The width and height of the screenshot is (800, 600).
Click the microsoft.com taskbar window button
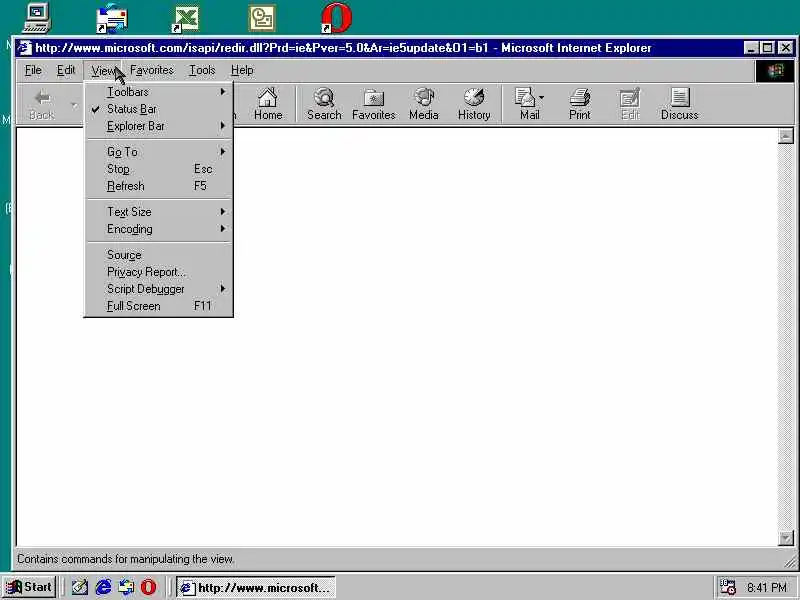pyautogui.click(x=256, y=588)
